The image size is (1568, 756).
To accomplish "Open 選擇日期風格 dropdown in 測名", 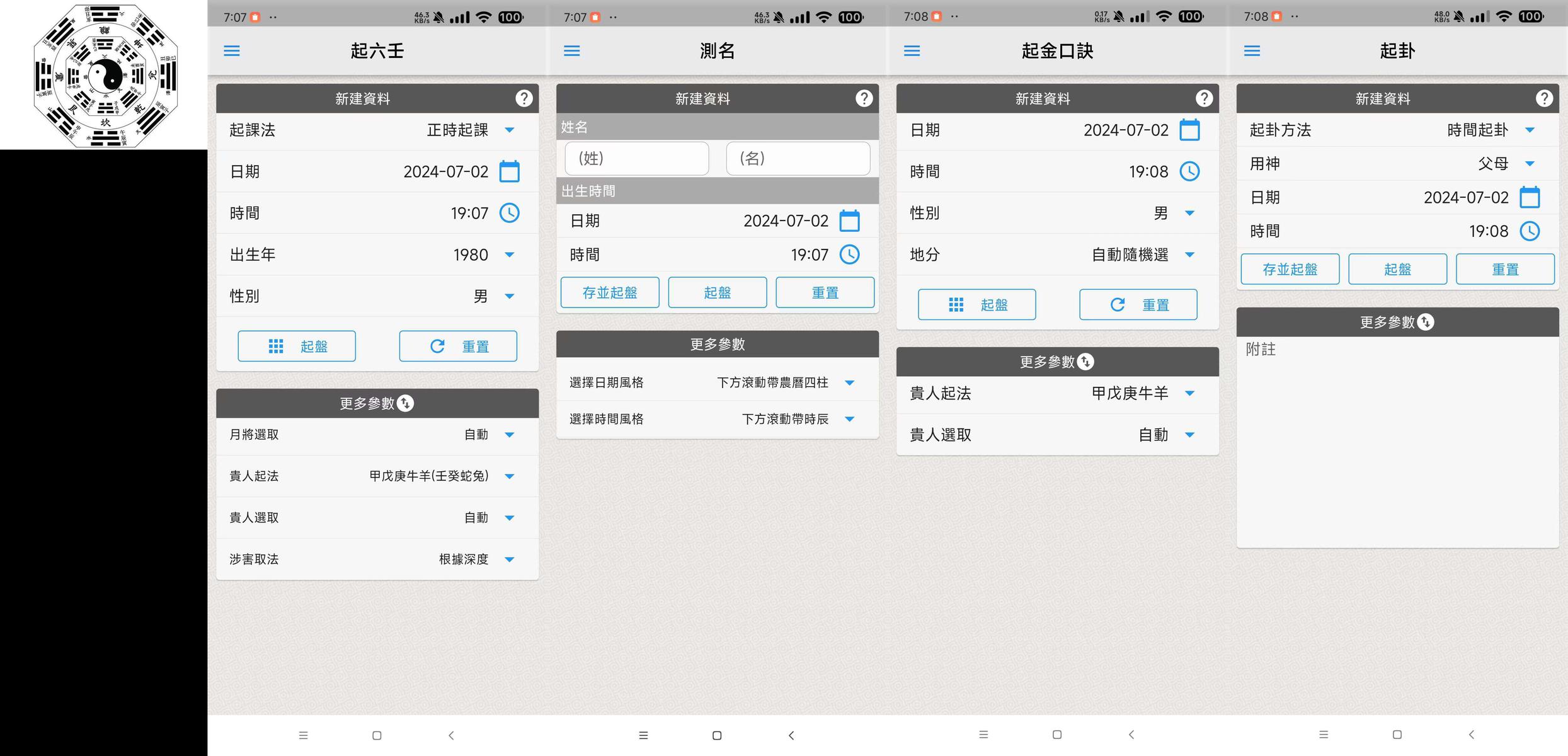I will click(x=849, y=383).
